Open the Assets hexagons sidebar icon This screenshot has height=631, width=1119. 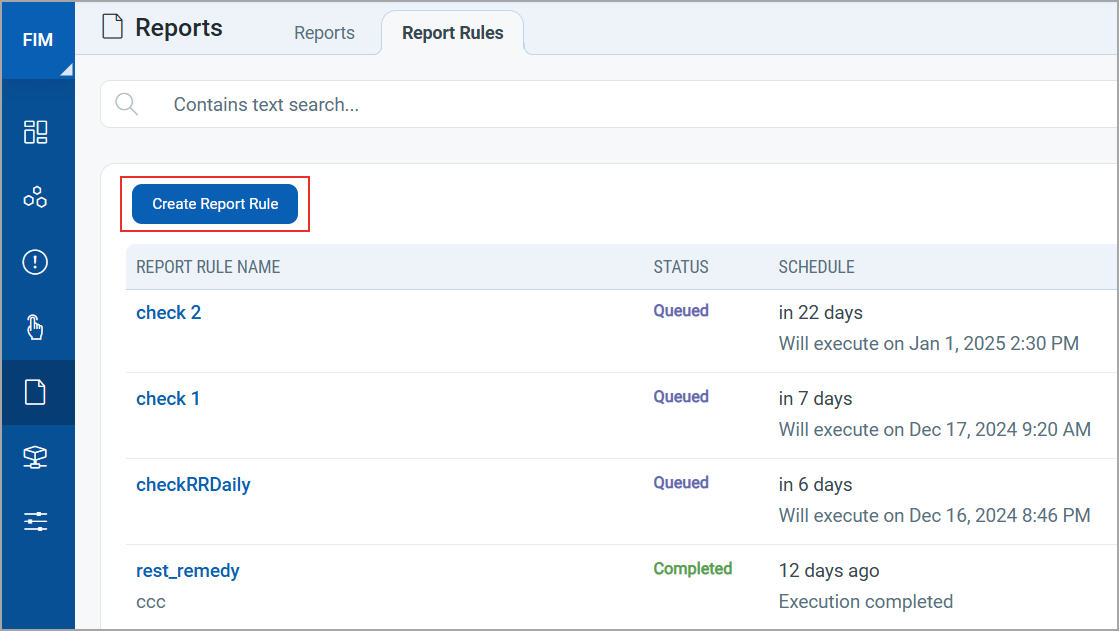(x=35, y=197)
